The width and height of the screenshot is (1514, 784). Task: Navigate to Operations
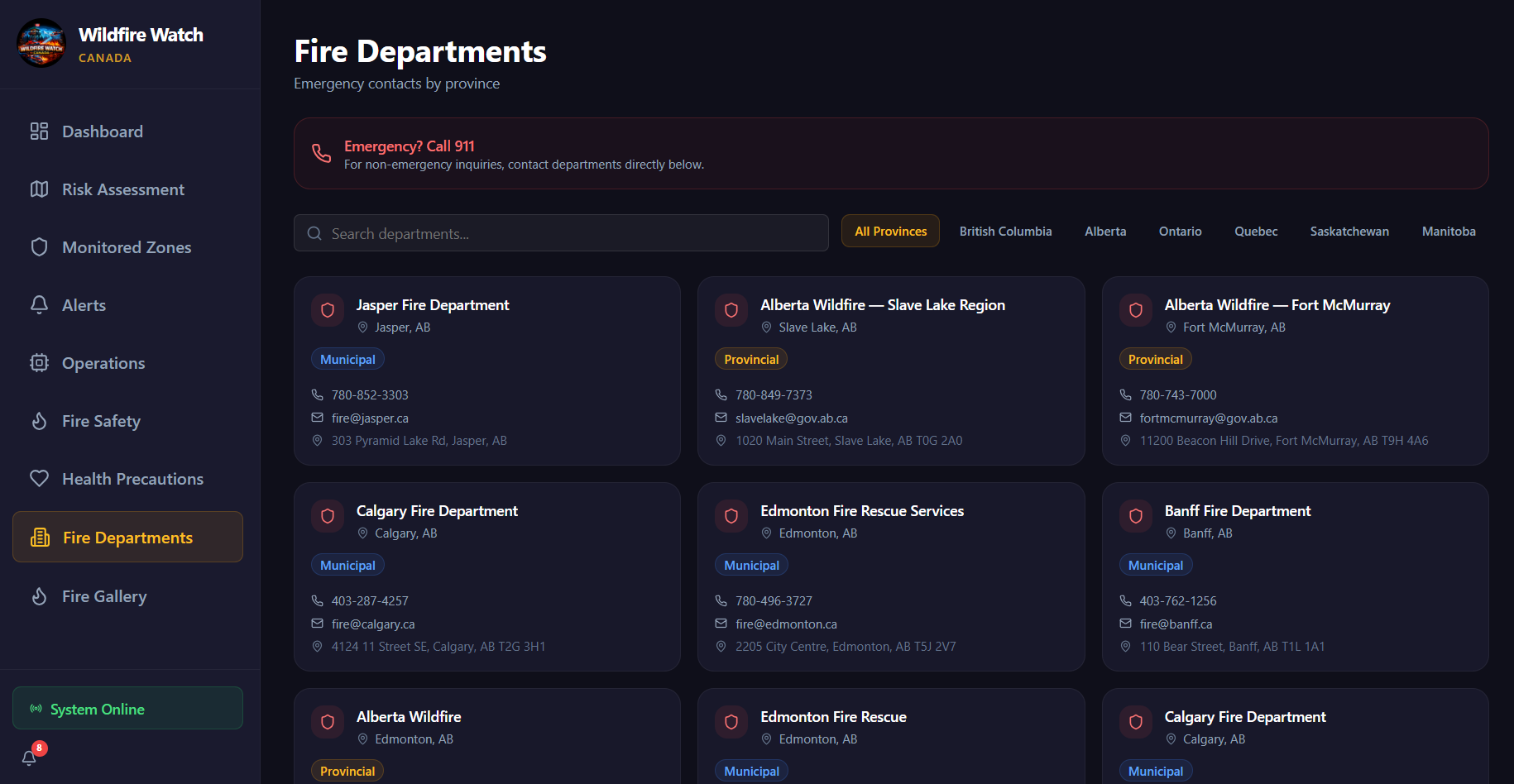click(128, 363)
